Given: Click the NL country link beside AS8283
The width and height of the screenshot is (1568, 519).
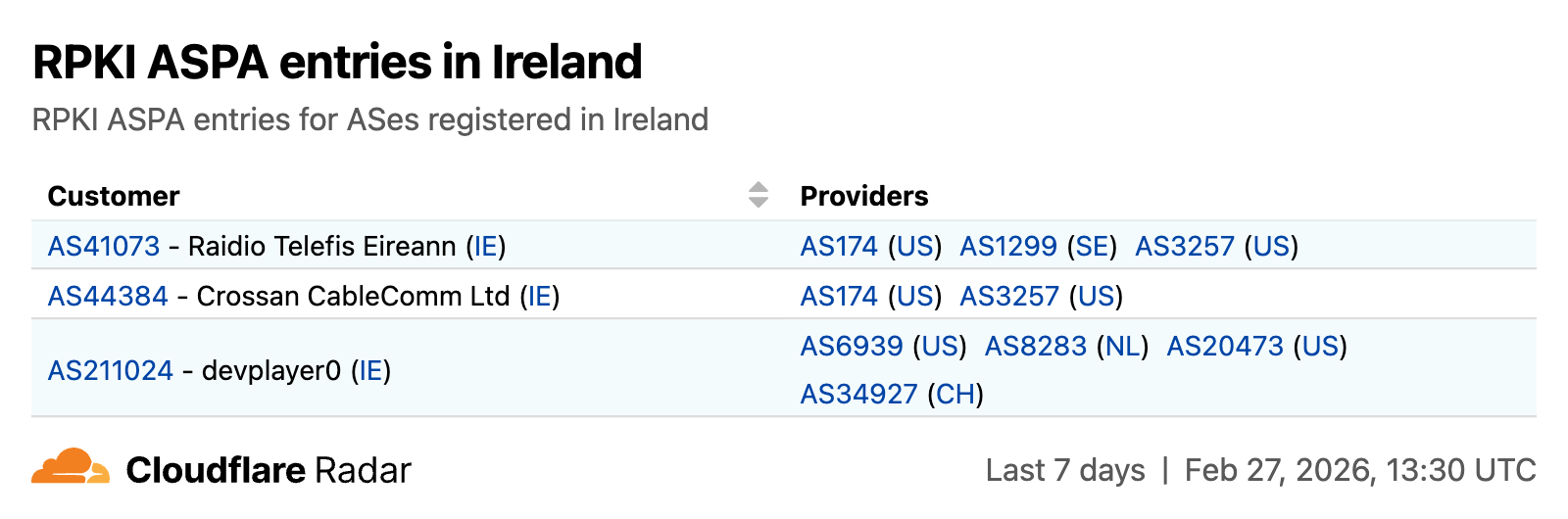Looking at the screenshot, I should [1123, 346].
